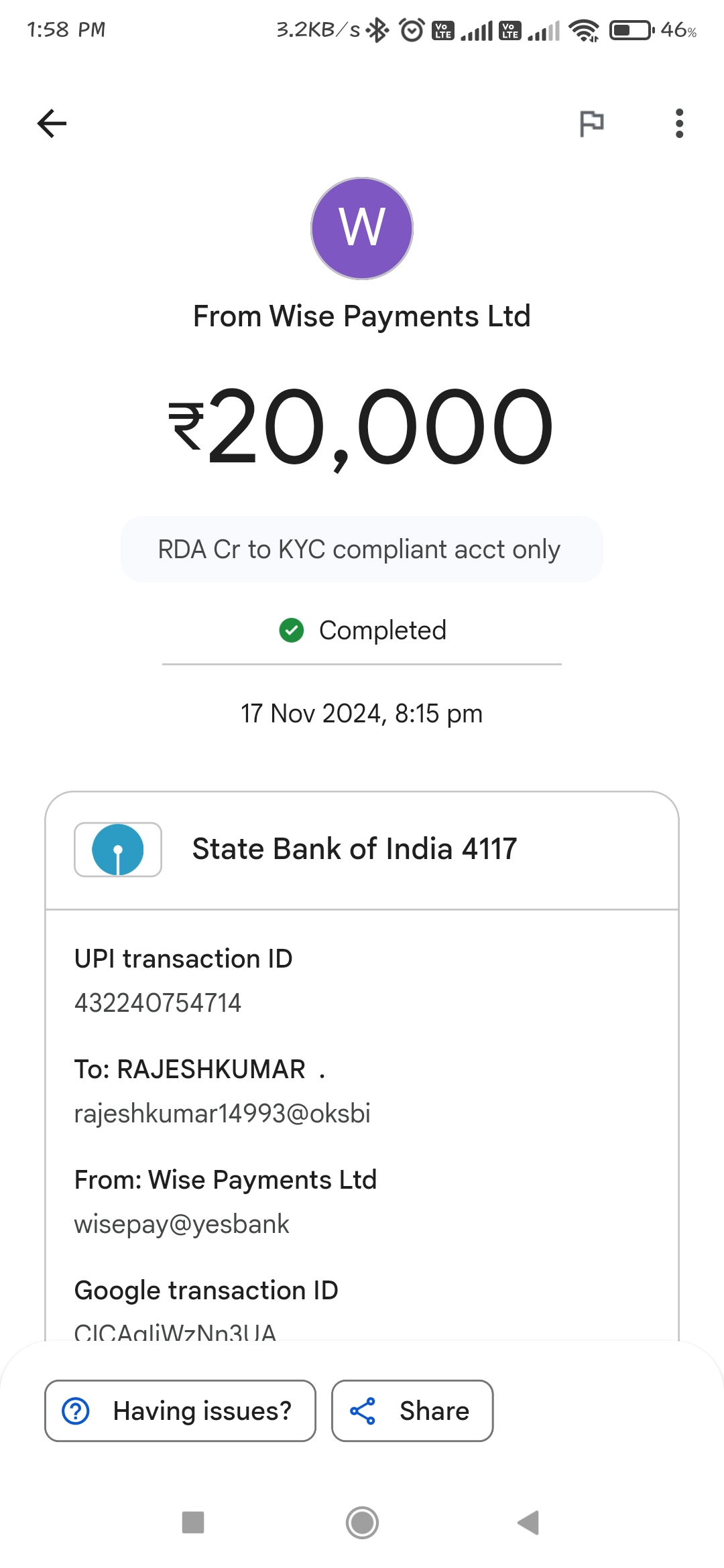Tap the RDA Cr to KYC note chip
Viewport: 724px width, 1568px height.
pyautogui.click(x=362, y=549)
